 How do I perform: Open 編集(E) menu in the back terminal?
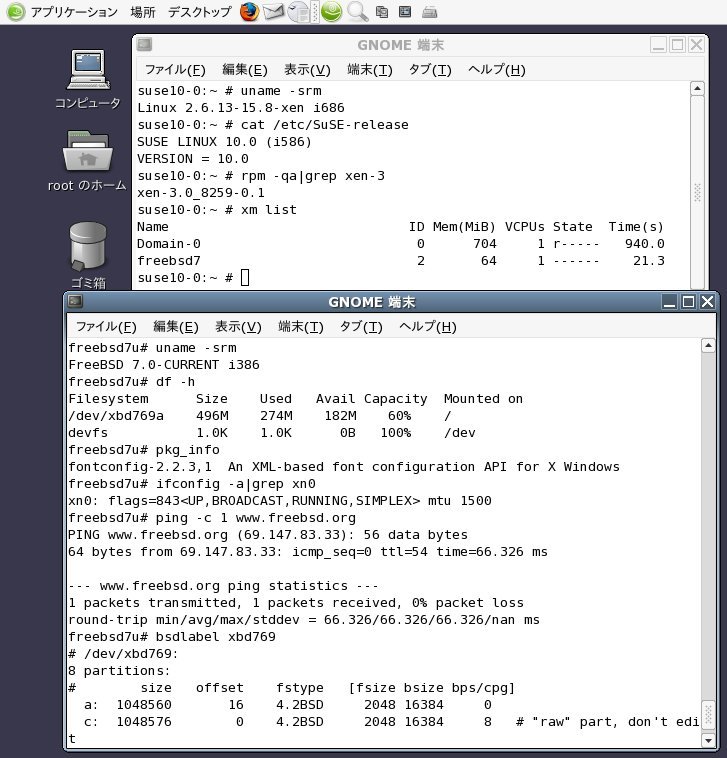(x=245, y=70)
